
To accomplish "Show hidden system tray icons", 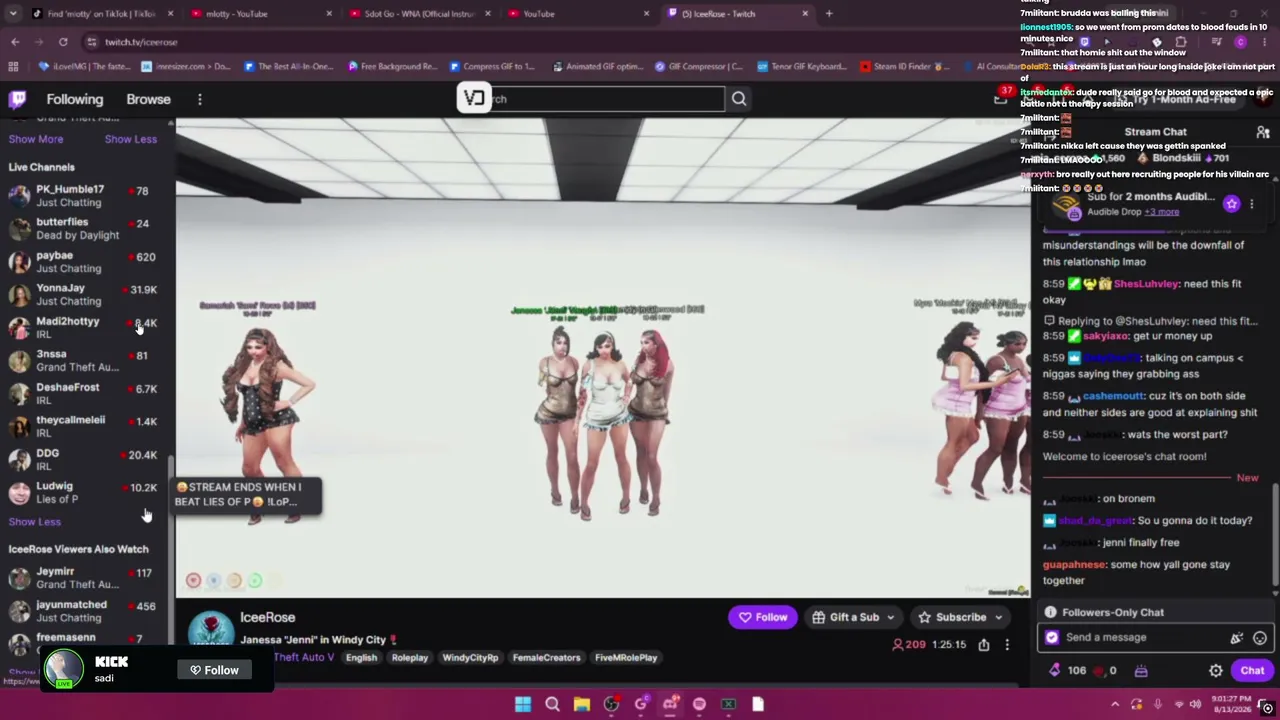I will click(1115, 704).
